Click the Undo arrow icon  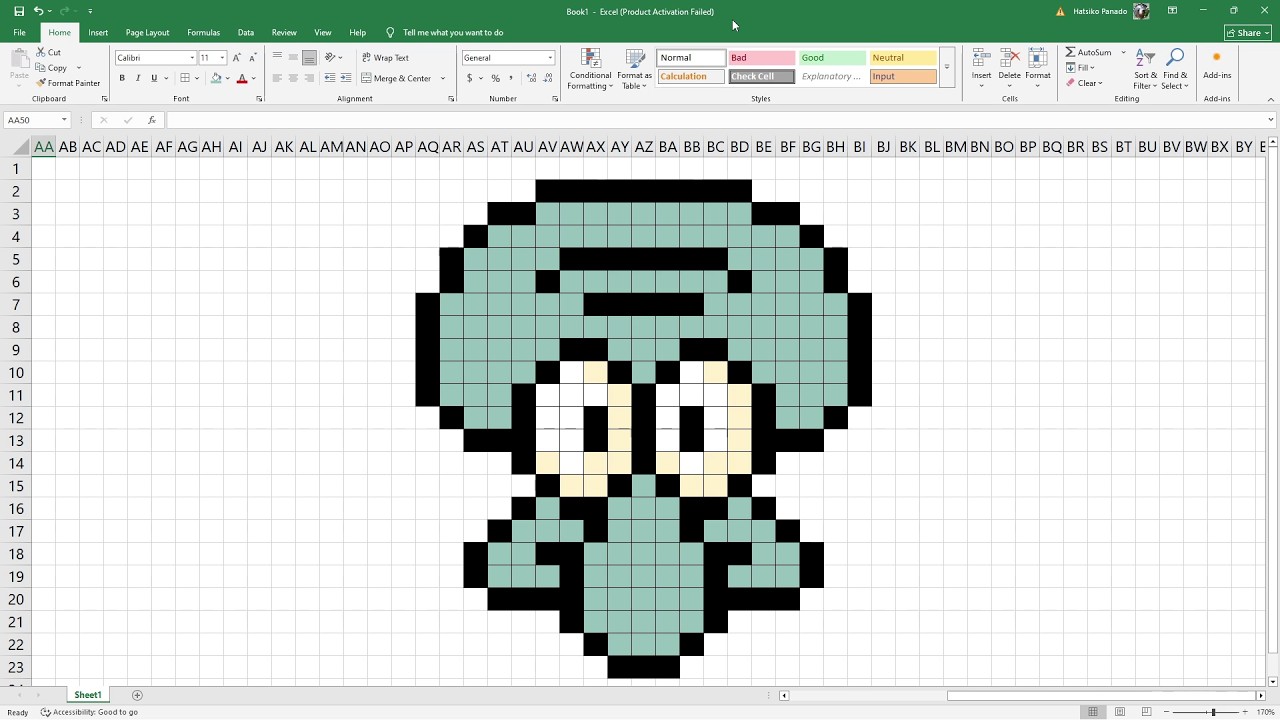(38, 11)
